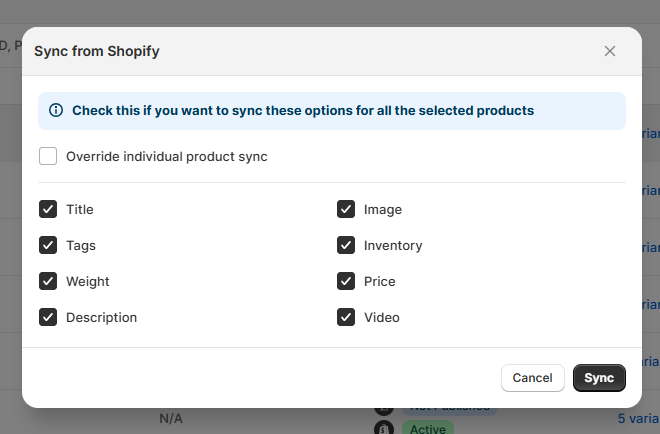
Task: Uncheck the Tags checkbox
Action: [x=48, y=245]
